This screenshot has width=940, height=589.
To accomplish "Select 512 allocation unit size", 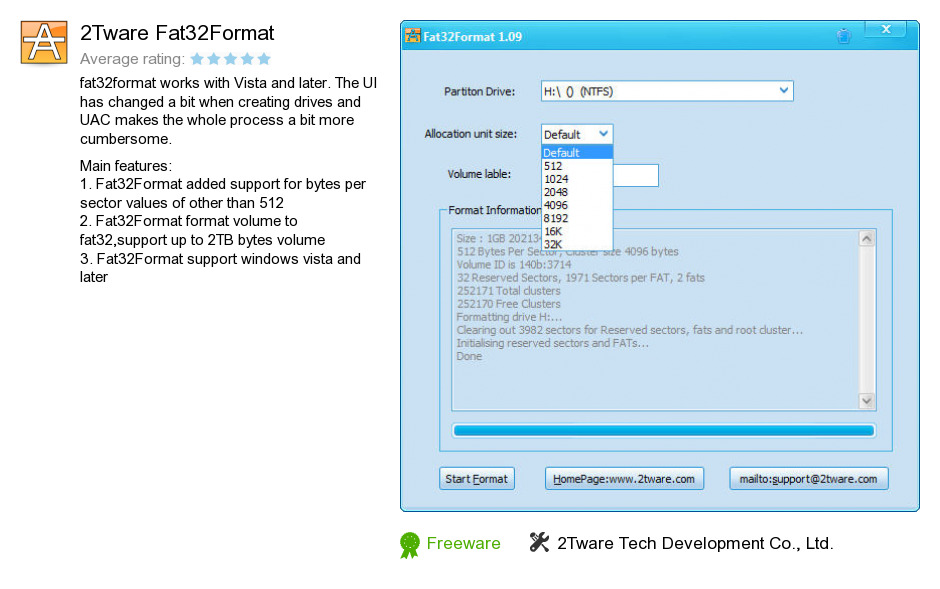I will click(x=577, y=166).
